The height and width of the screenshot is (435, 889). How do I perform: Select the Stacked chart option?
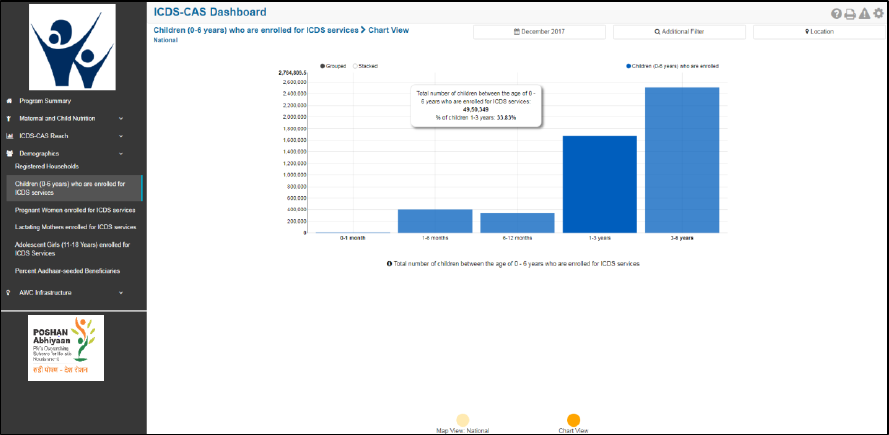pos(365,66)
